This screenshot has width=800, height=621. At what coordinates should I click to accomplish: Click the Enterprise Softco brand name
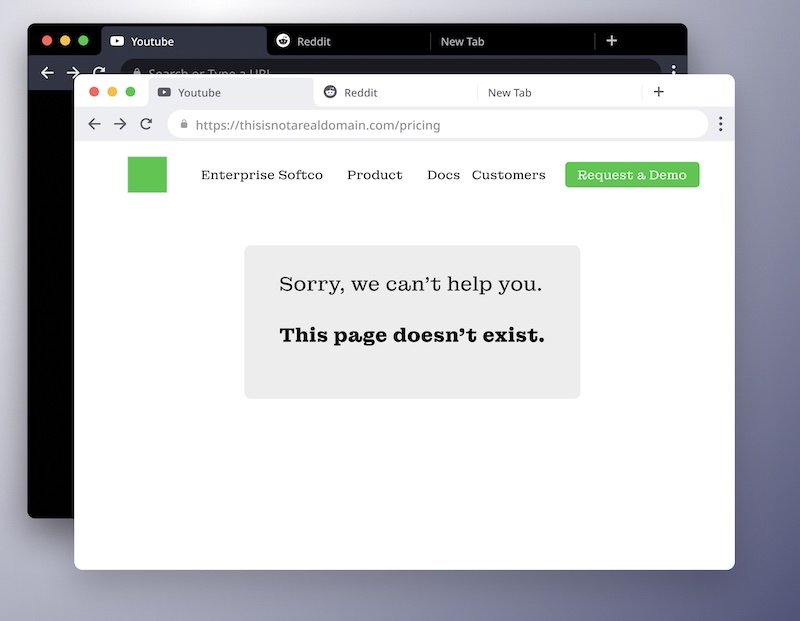(x=262, y=175)
